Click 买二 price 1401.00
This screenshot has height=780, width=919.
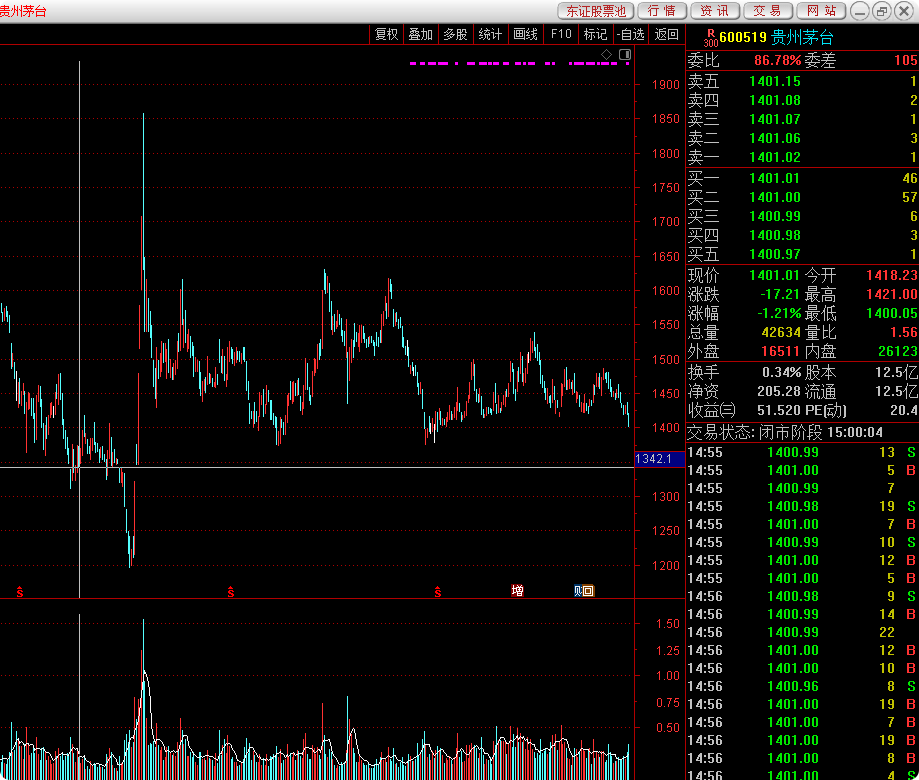pyautogui.click(x=774, y=197)
